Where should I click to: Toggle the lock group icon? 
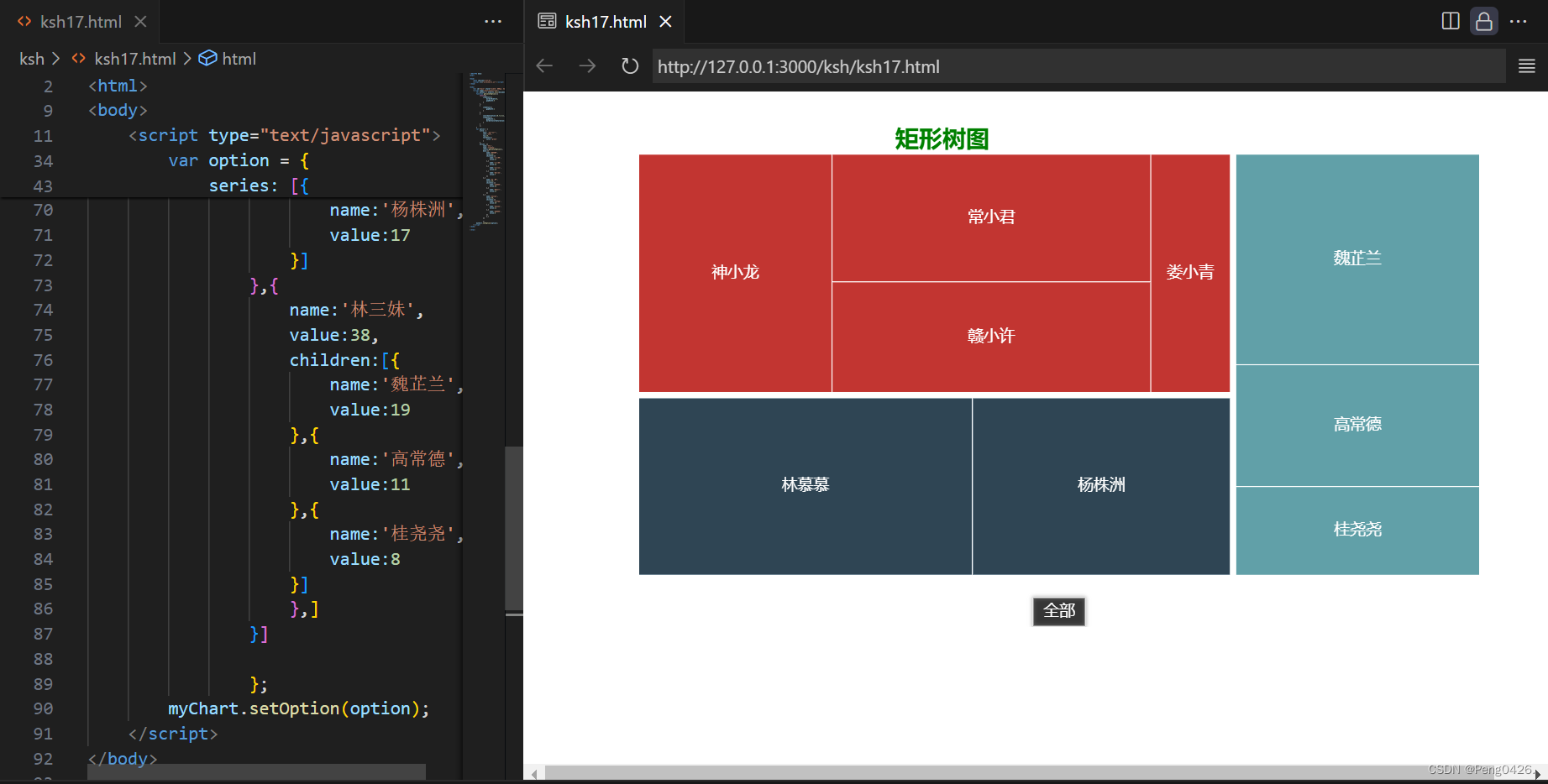tap(1484, 21)
